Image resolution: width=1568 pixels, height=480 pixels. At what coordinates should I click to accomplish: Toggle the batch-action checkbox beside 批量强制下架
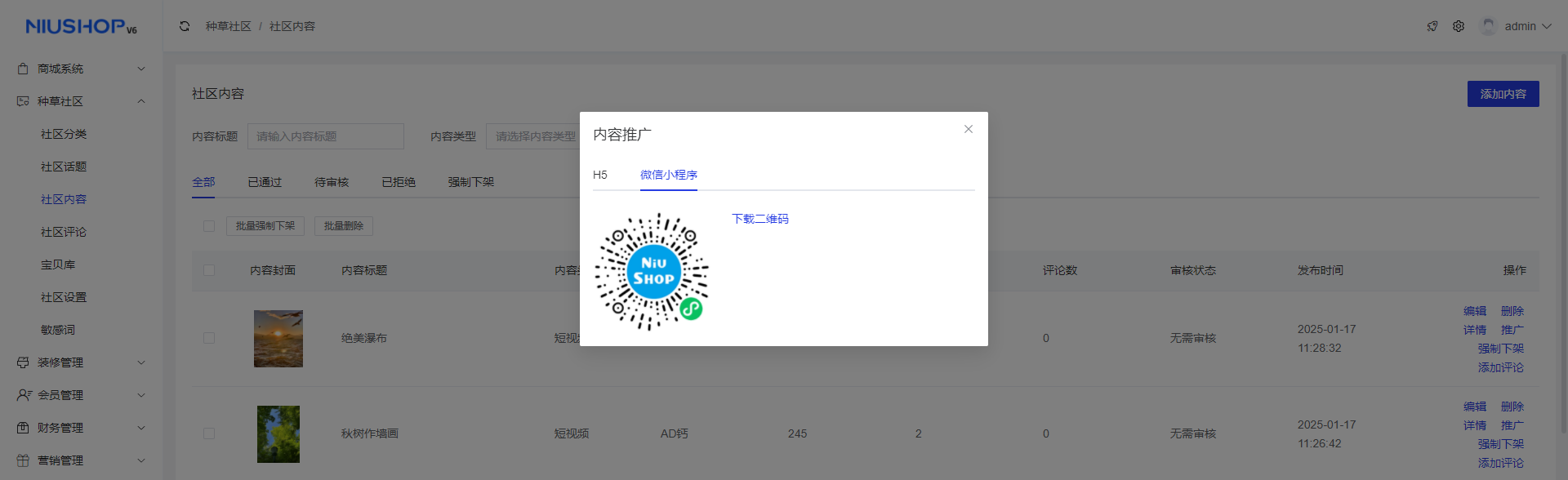pyautogui.click(x=209, y=226)
